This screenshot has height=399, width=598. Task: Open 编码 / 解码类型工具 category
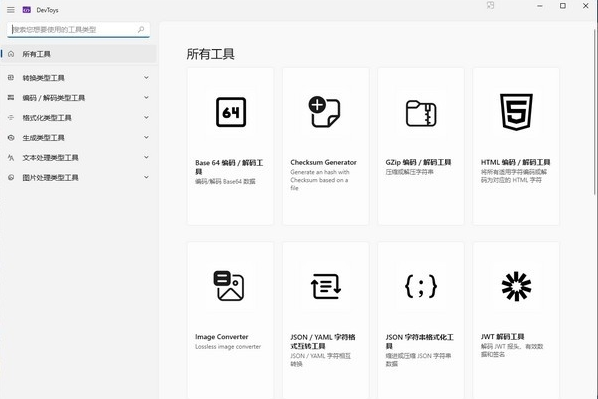tap(78, 98)
